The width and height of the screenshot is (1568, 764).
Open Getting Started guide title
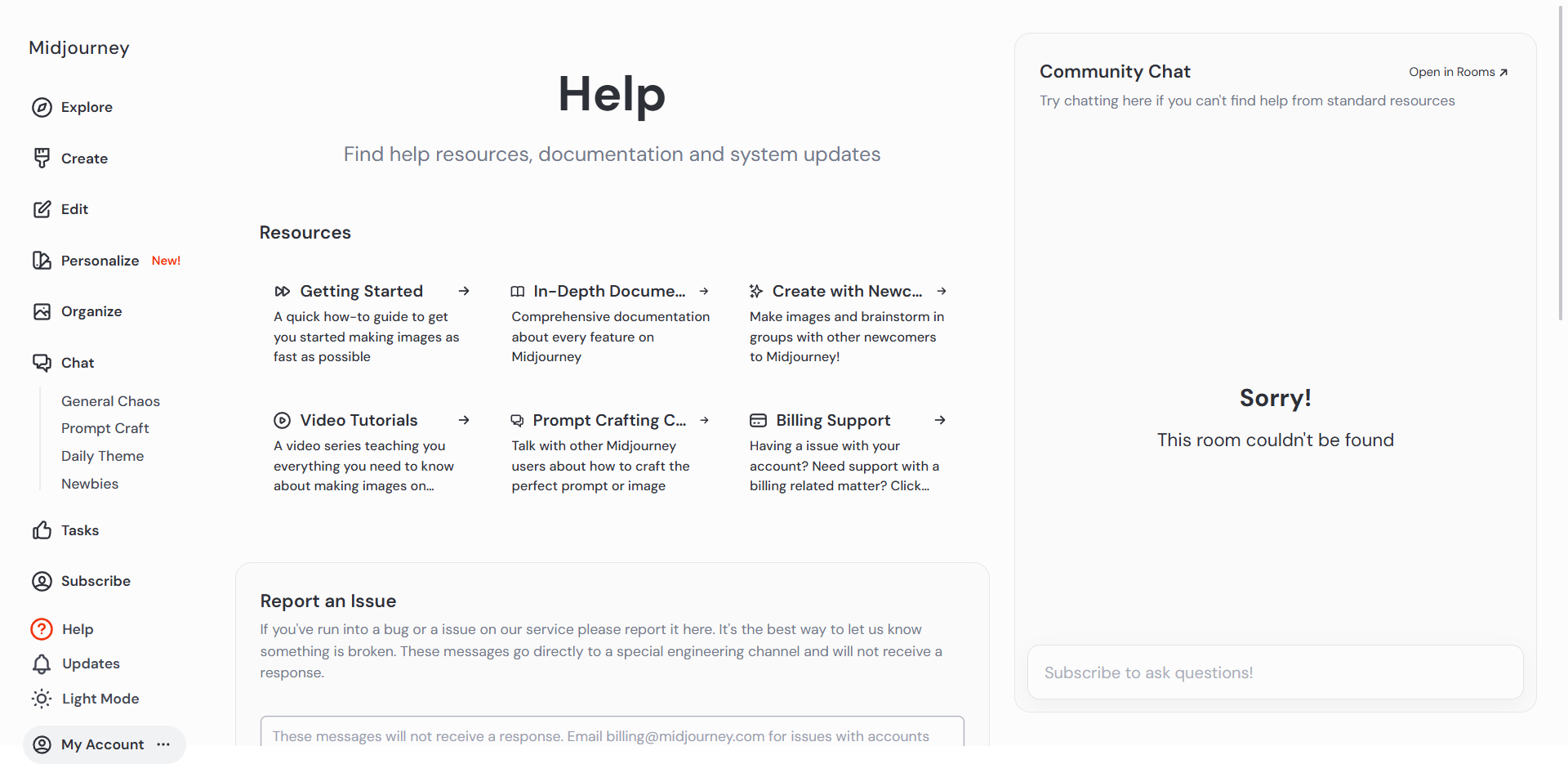[361, 291]
